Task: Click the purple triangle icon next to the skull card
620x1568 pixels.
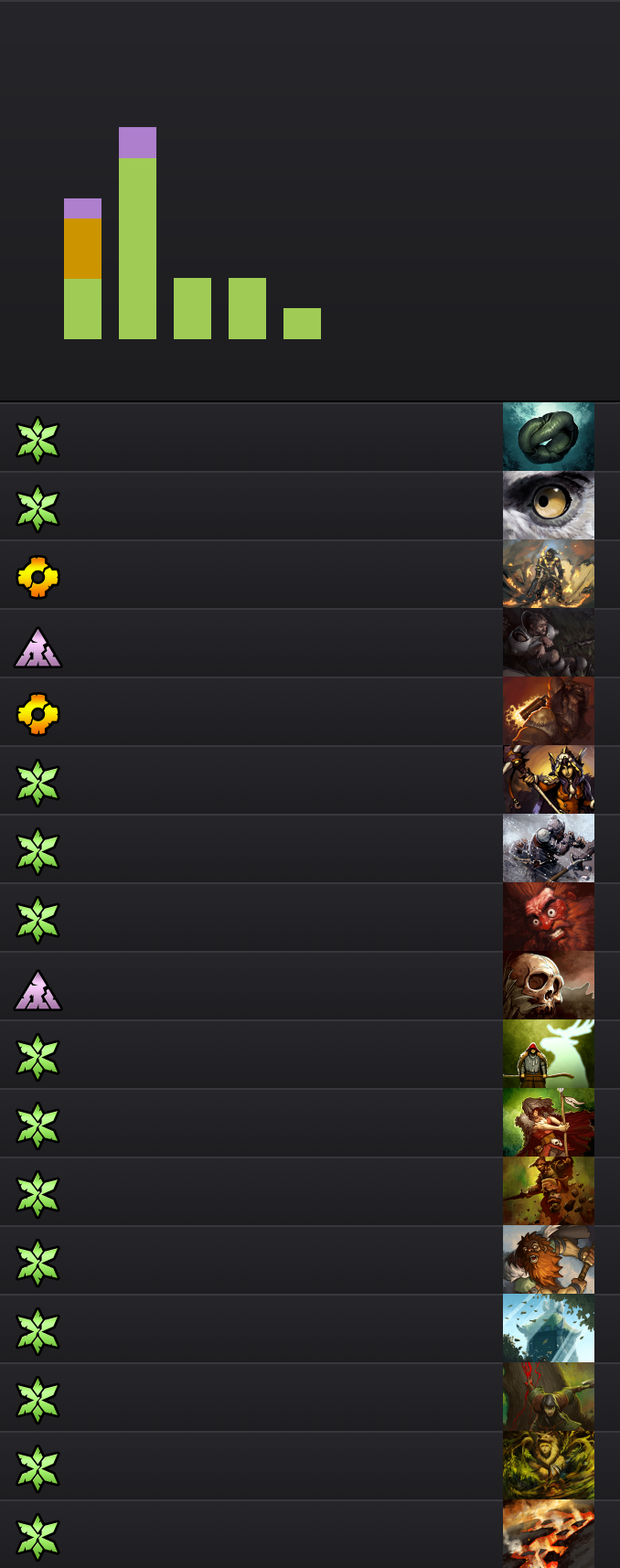Action: click(x=37, y=989)
